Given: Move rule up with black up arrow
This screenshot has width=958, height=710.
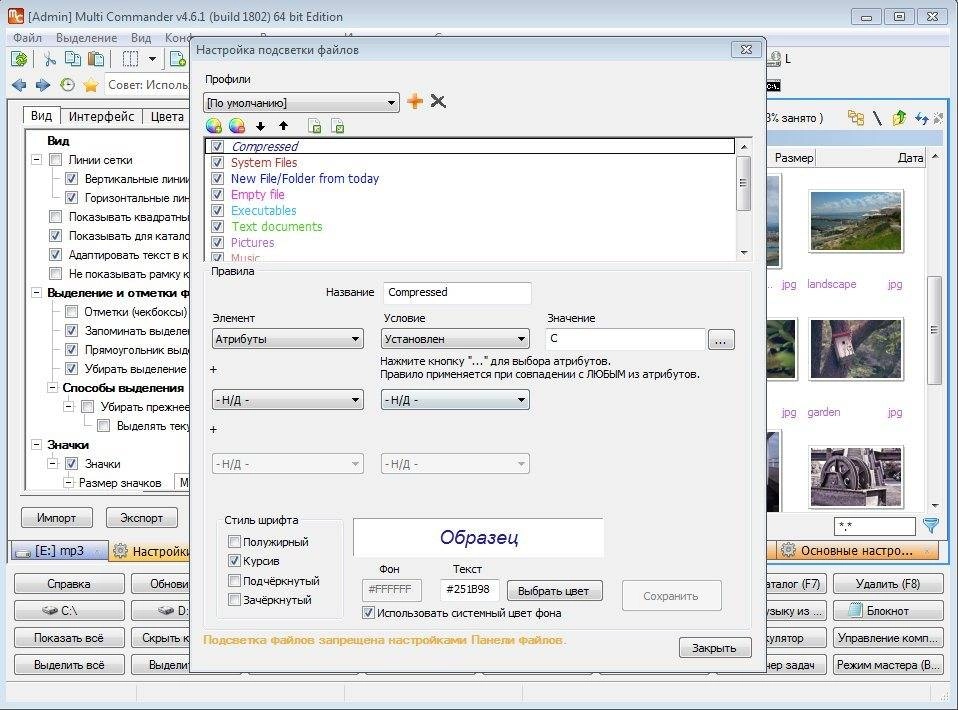Looking at the screenshot, I should 283,126.
